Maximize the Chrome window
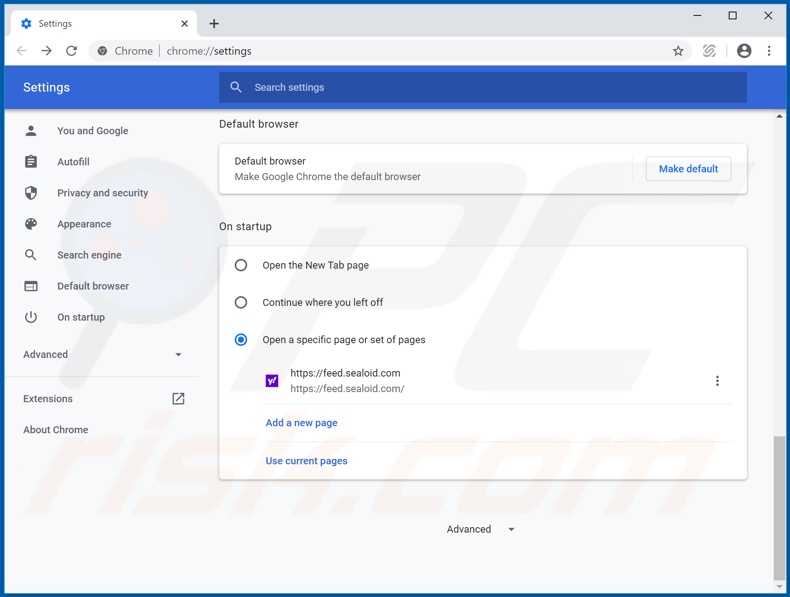 pos(733,16)
